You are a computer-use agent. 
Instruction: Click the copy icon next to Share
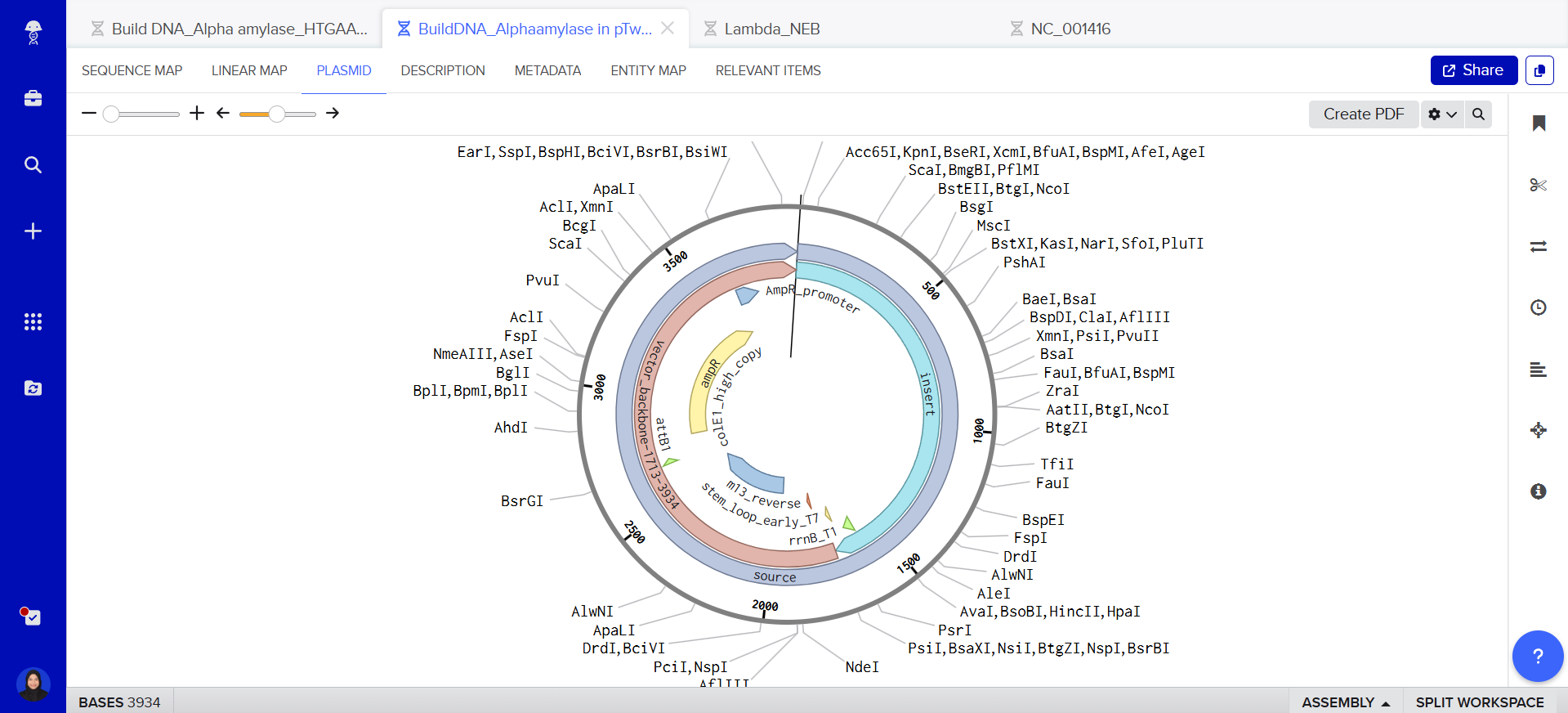pyautogui.click(x=1539, y=70)
